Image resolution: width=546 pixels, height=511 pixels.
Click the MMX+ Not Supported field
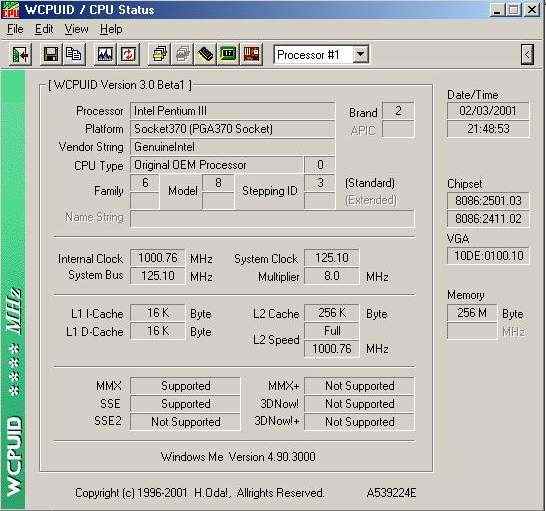pos(359,386)
